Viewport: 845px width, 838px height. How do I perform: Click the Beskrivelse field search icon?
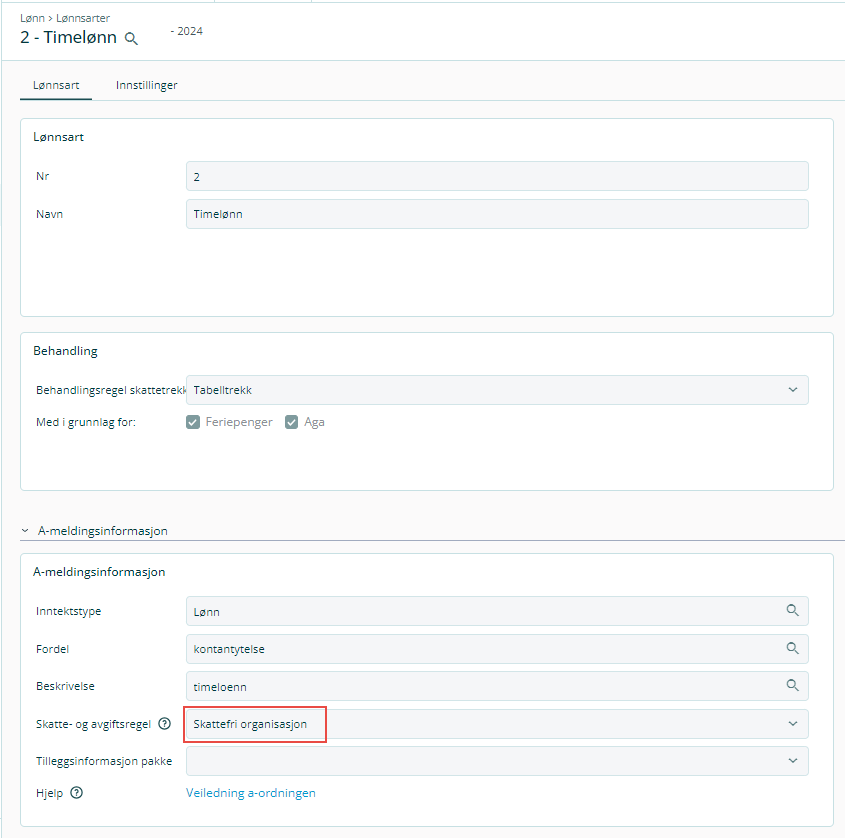tap(792, 685)
